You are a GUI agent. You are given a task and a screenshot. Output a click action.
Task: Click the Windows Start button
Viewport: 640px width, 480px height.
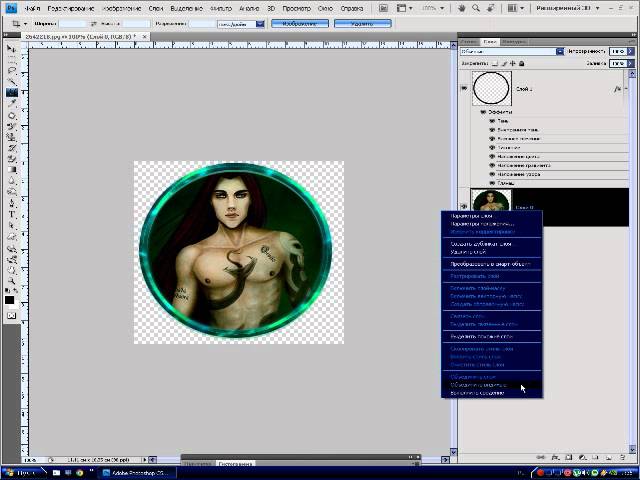[22, 473]
